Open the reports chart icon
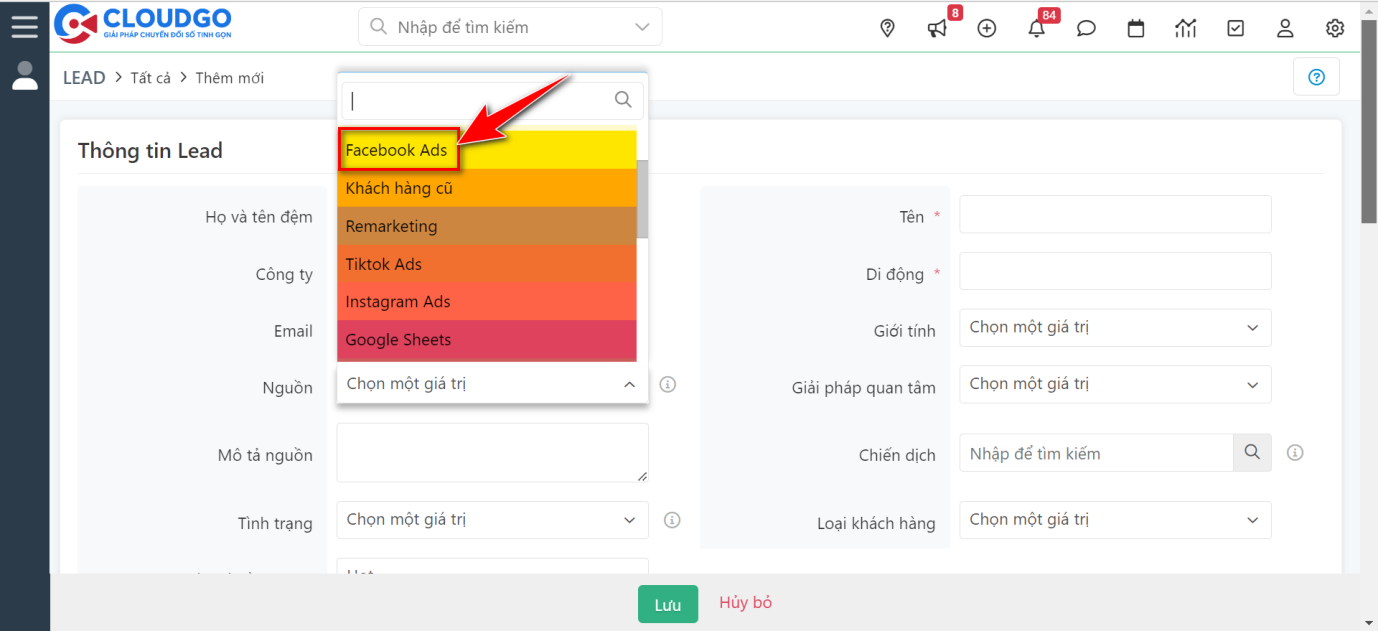The image size is (1378, 631). point(1186,28)
